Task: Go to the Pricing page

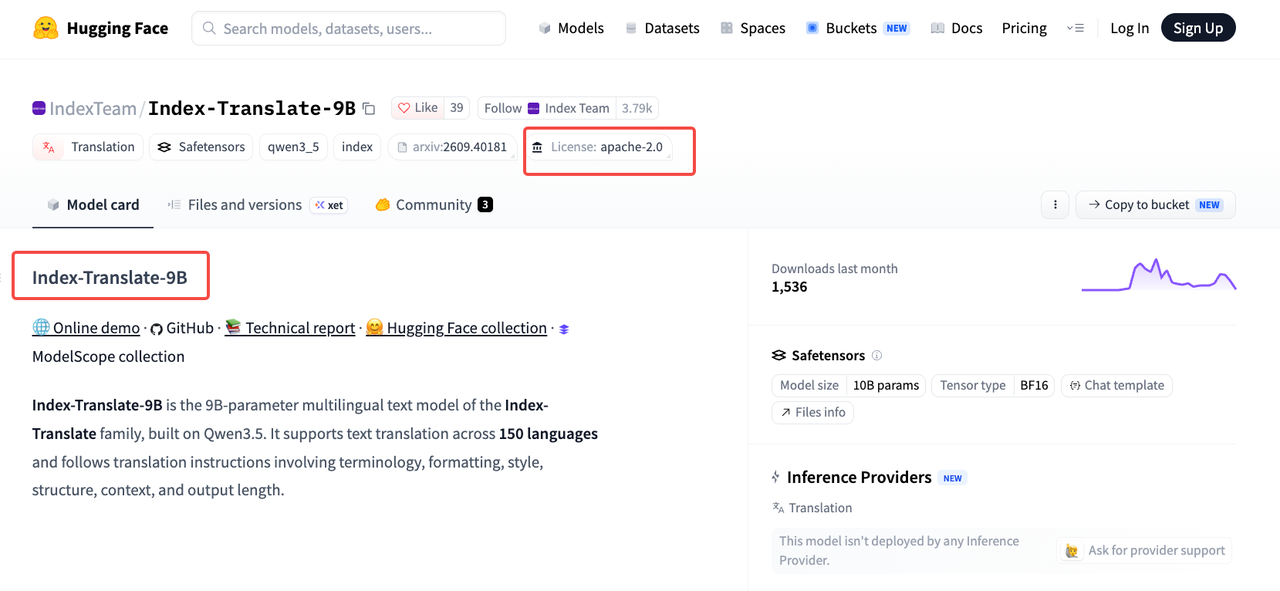Action: pyautogui.click(x=1024, y=28)
